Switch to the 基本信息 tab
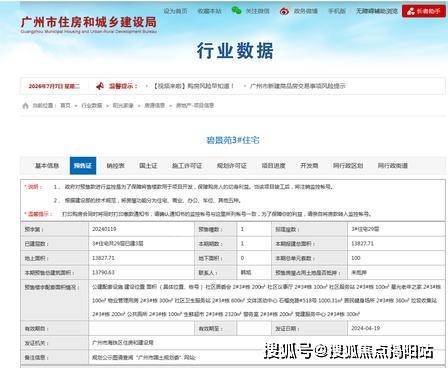Image resolution: width=448 pixels, height=368 pixels. [47, 166]
